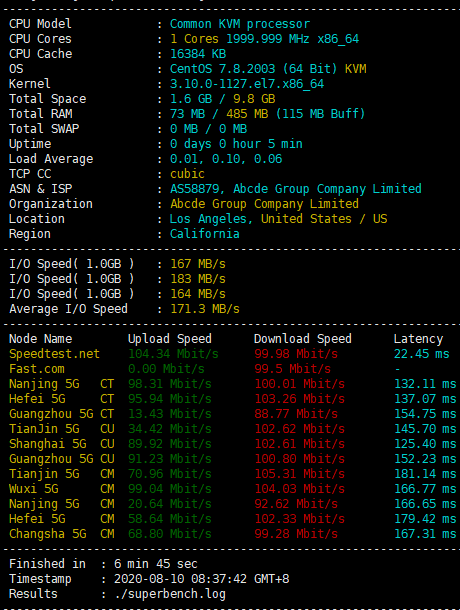
Task: Click the 'Nanjing 5G CT' node row
Action: (61, 384)
